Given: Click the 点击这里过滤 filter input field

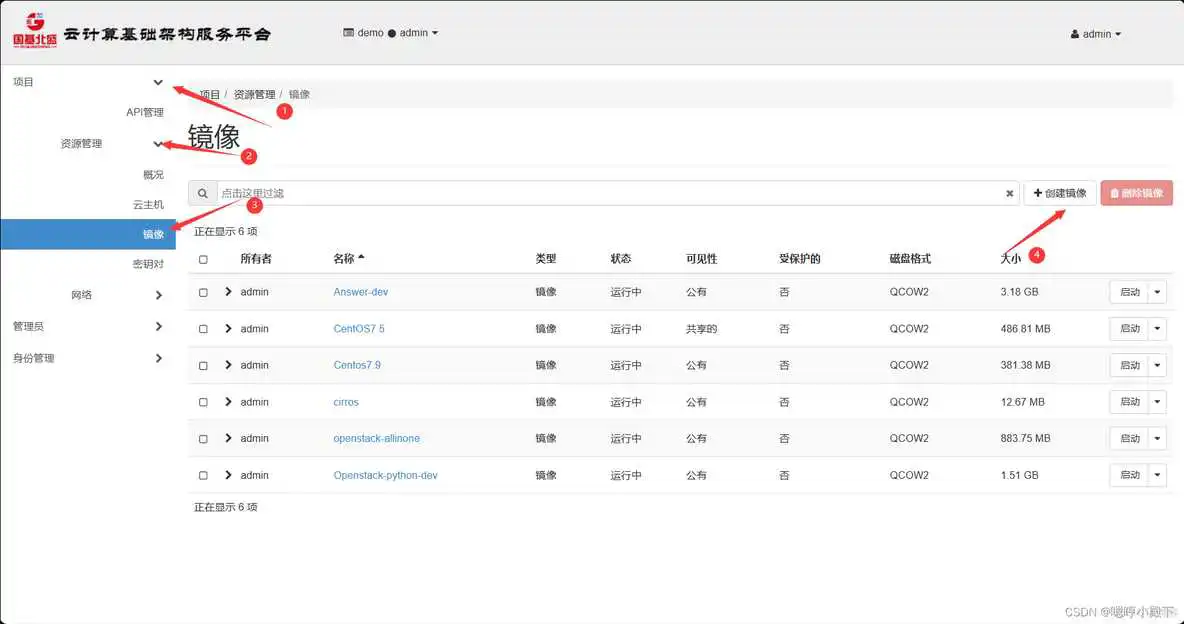Looking at the screenshot, I should coord(400,193).
